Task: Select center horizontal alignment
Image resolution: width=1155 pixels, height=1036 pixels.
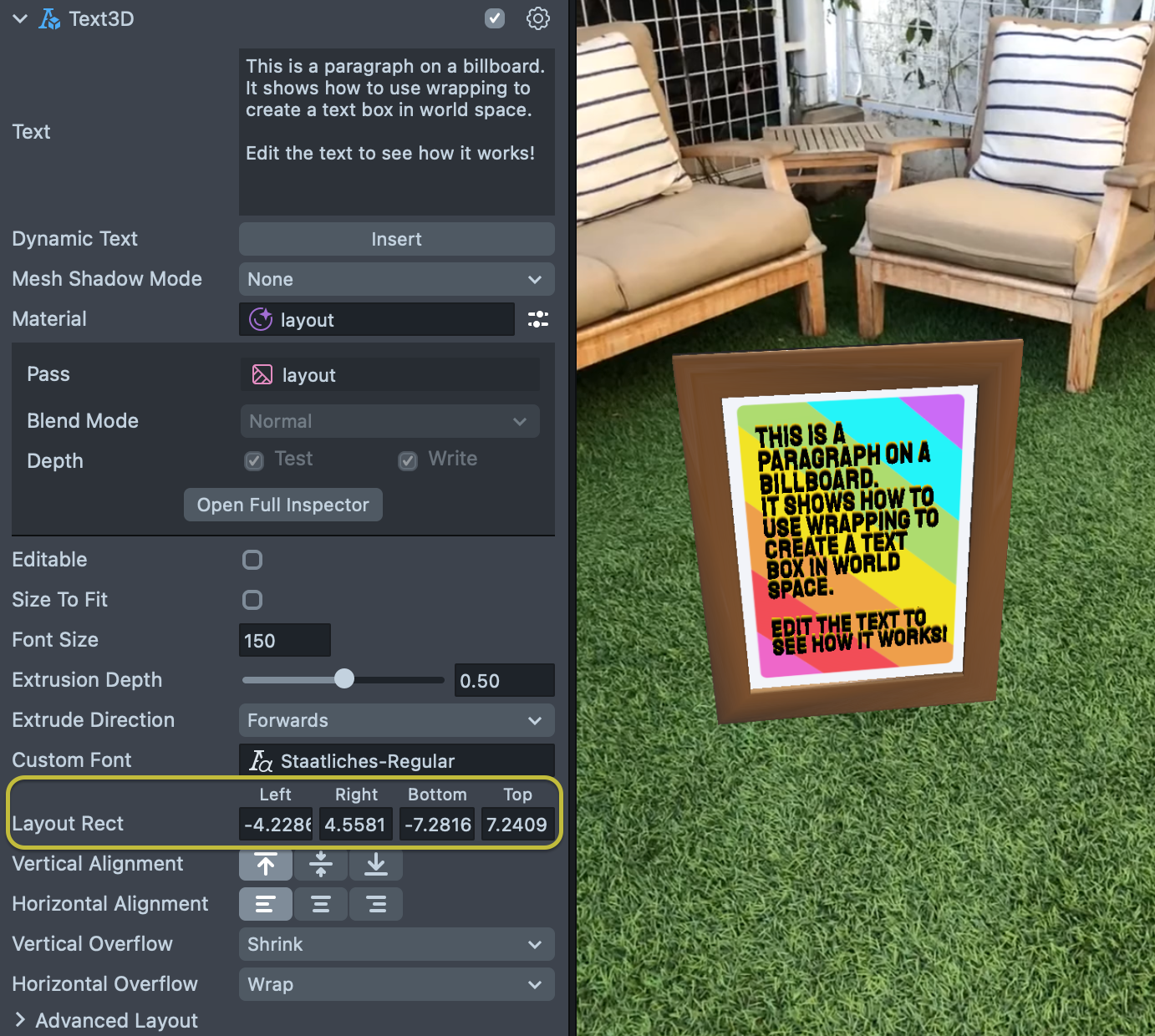Action: pyautogui.click(x=321, y=904)
